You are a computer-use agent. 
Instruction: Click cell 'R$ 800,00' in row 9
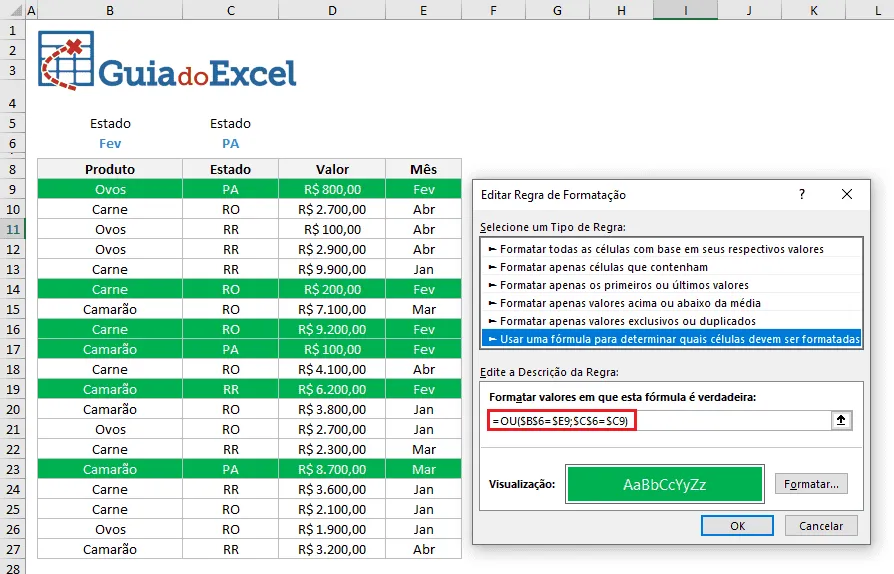(x=332, y=189)
